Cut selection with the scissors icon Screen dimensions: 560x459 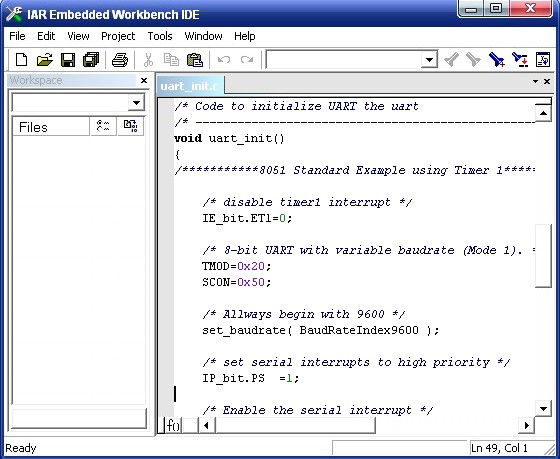pyautogui.click(x=148, y=60)
